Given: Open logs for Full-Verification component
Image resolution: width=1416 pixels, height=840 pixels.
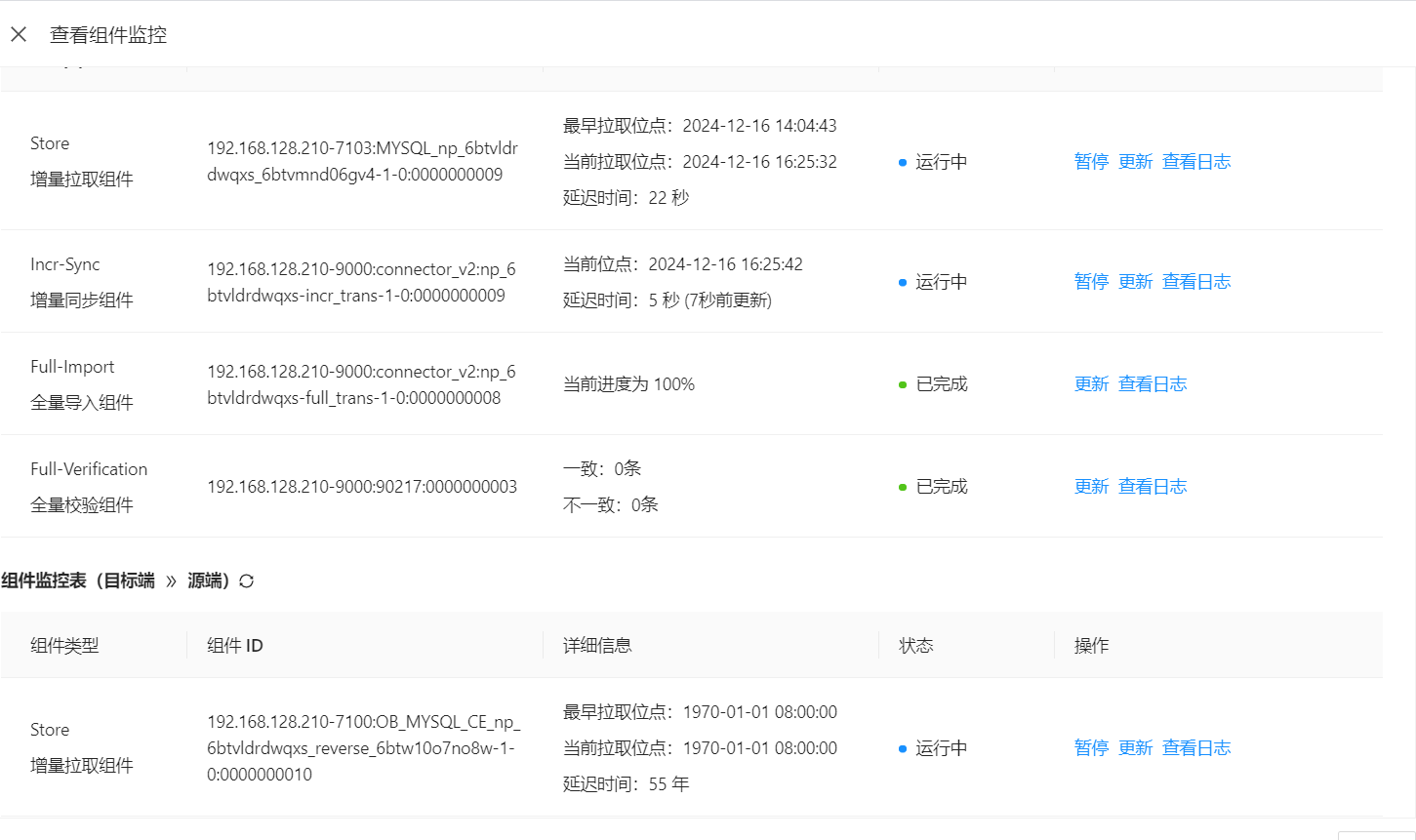Looking at the screenshot, I should click(x=1153, y=487).
